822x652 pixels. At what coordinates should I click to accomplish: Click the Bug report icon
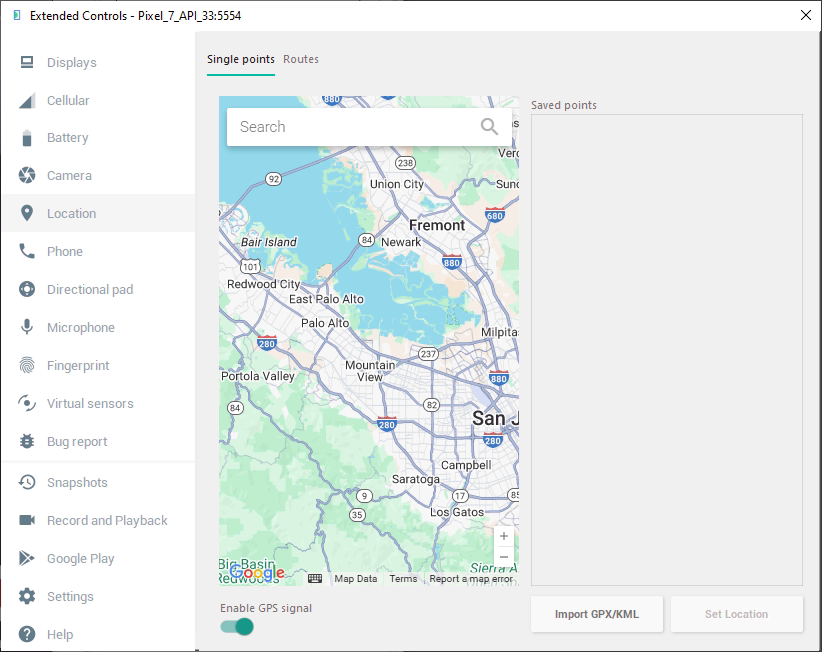click(x=27, y=441)
